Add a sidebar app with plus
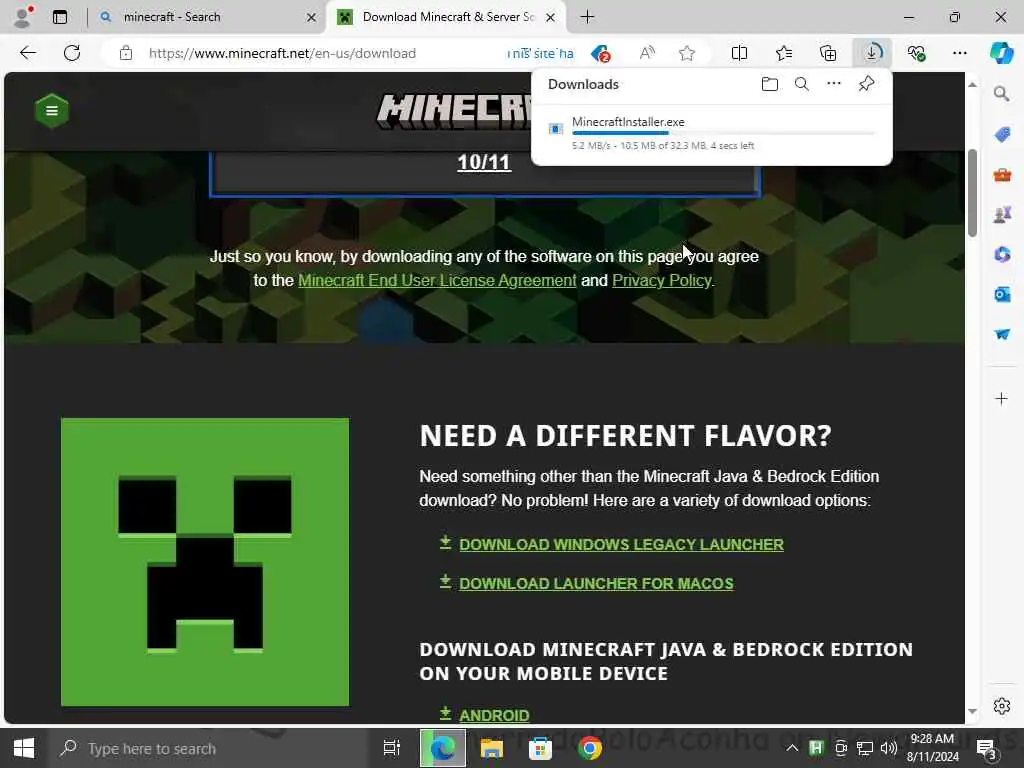 [1001, 398]
